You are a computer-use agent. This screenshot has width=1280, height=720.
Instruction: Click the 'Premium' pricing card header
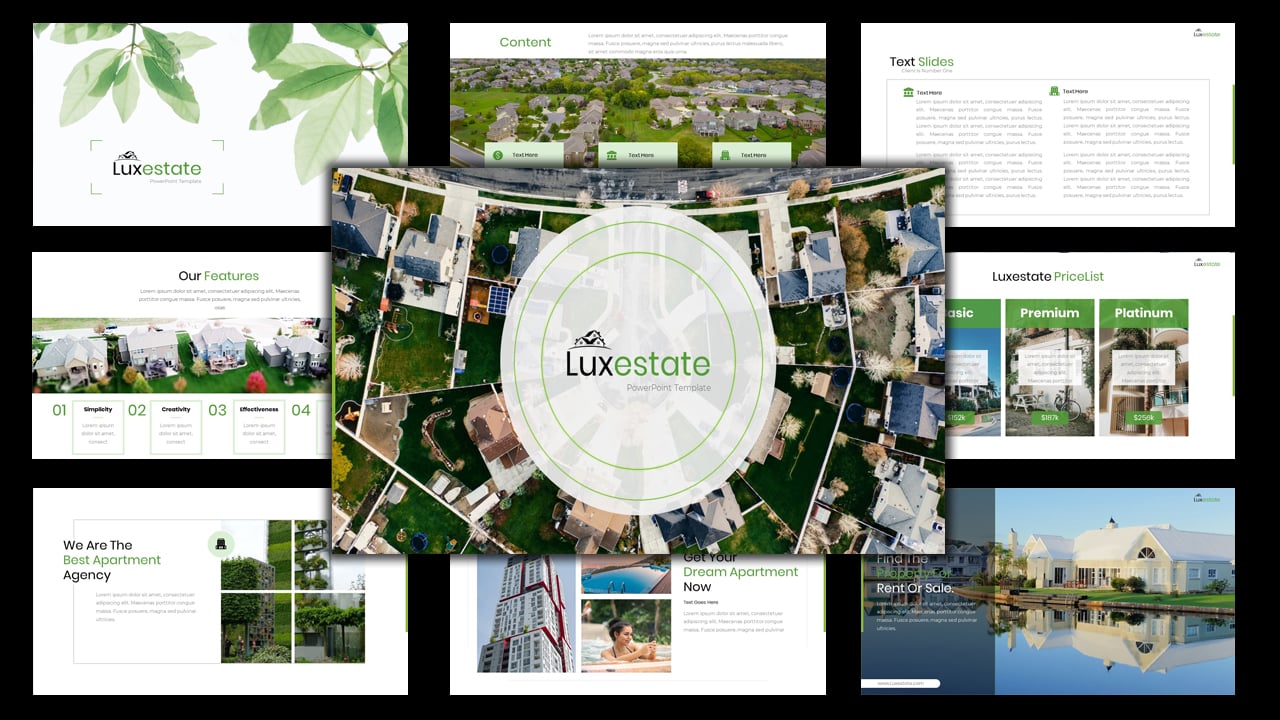[x=1049, y=313]
